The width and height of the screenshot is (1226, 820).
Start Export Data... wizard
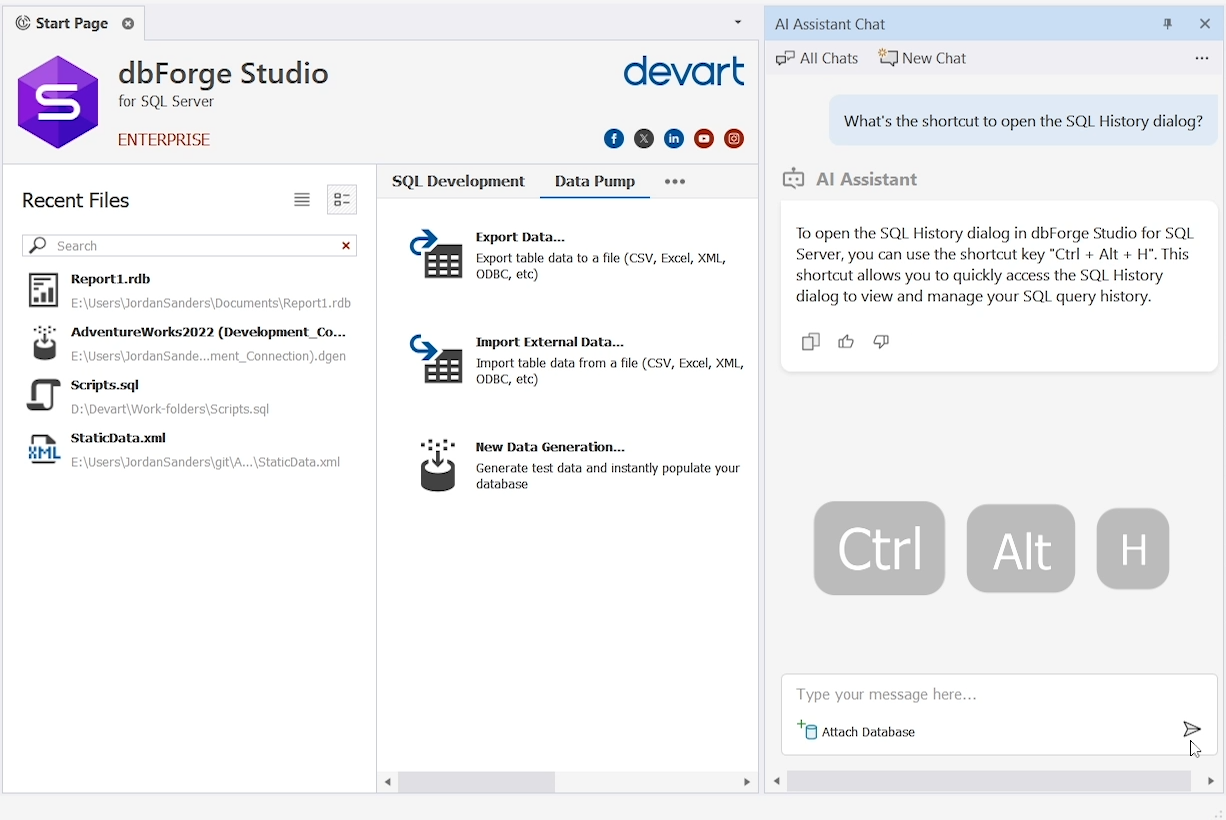[x=520, y=237]
